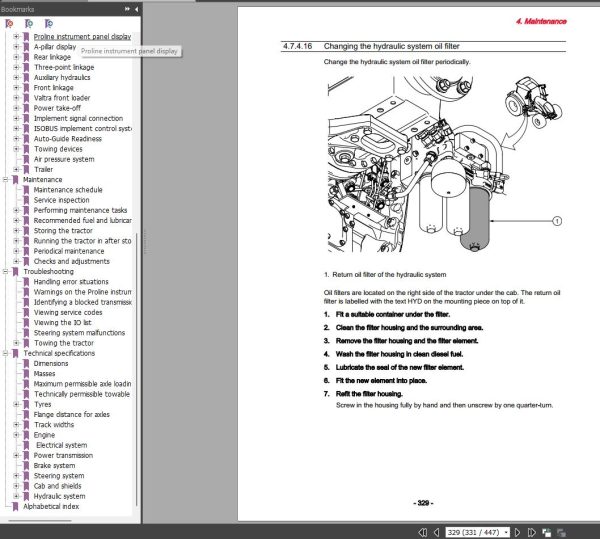Open the Steering system bookmark
Screen dimensions: 600x539
click(59, 476)
